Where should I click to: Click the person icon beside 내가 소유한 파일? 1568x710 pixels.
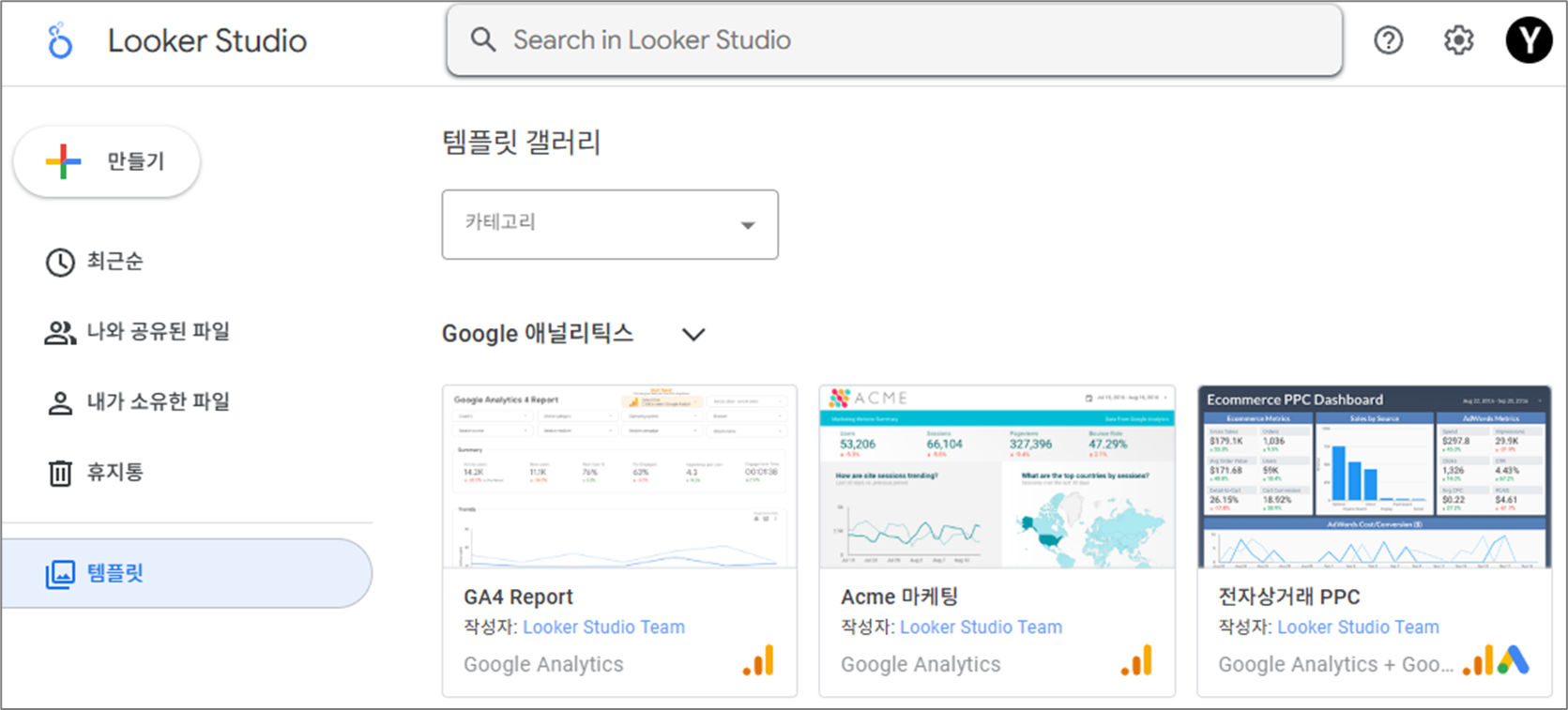pyautogui.click(x=60, y=403)
